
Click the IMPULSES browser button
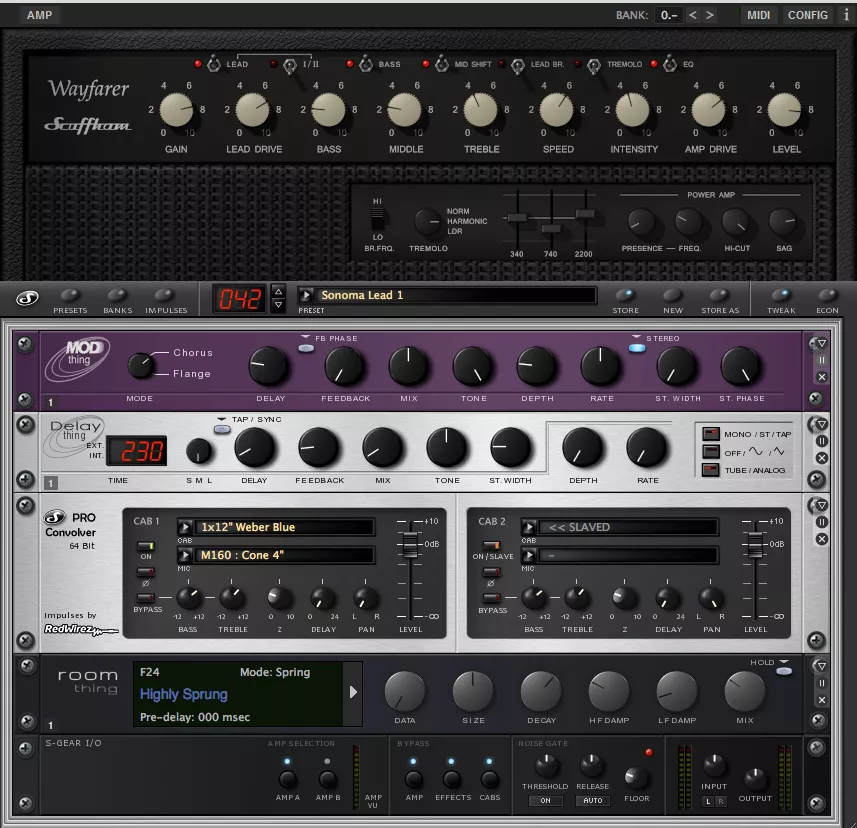tap(163, 296)
